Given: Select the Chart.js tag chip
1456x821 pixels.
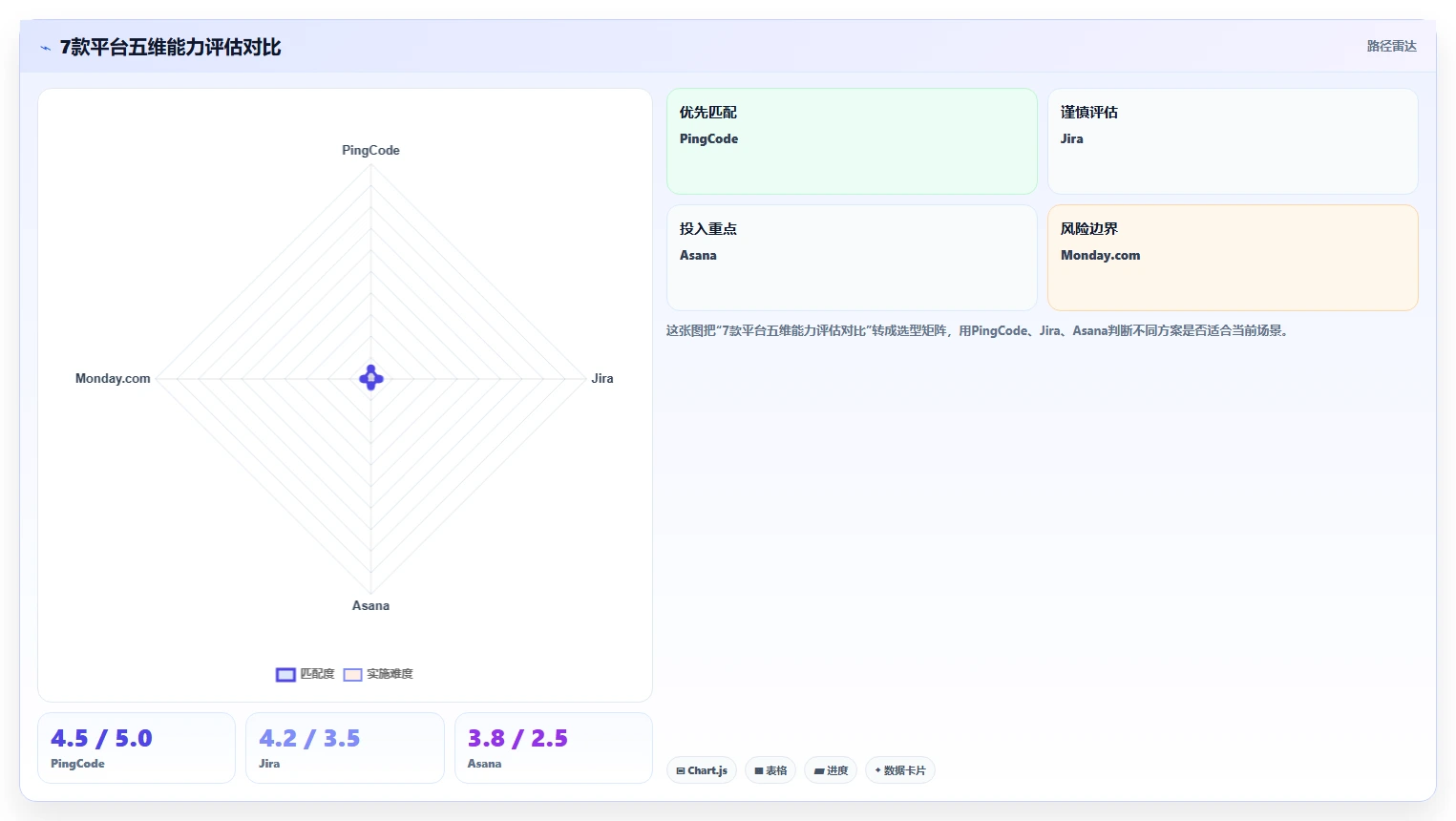Looking at the screenshot, I should (x=702, y=770).
